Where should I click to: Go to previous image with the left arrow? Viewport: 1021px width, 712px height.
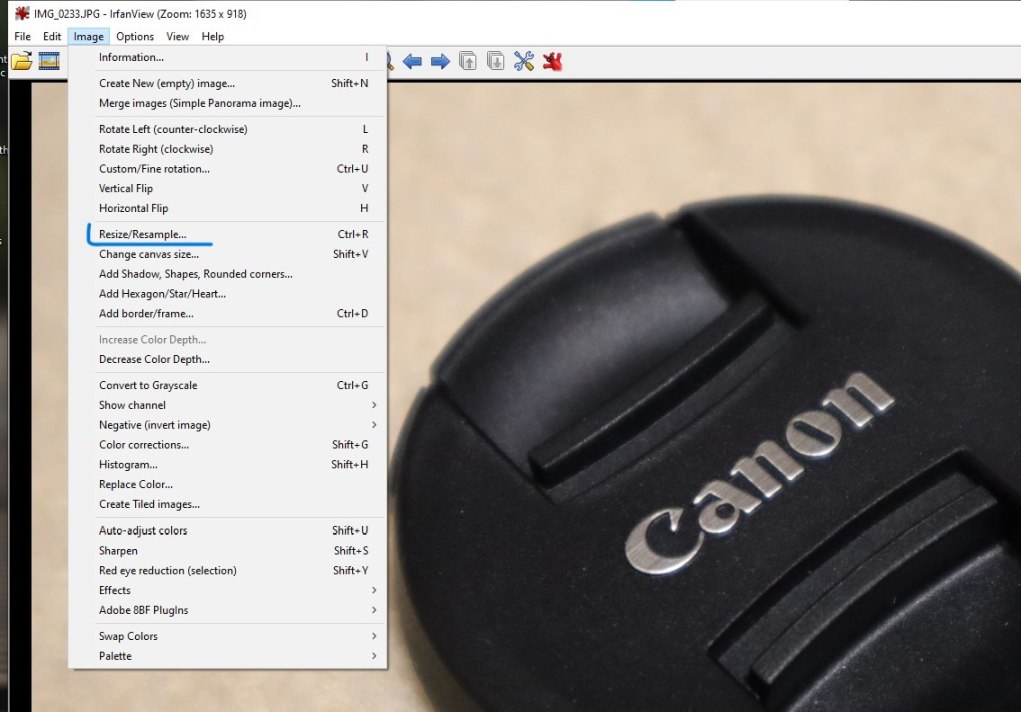coord(412,62)
